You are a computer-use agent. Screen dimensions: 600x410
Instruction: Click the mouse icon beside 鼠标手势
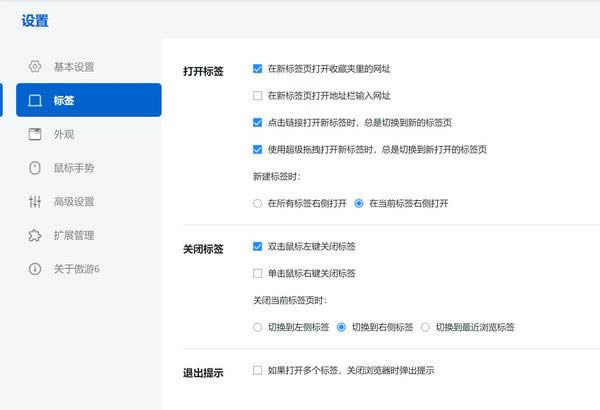pyautogui.click(x=35, y=168)
